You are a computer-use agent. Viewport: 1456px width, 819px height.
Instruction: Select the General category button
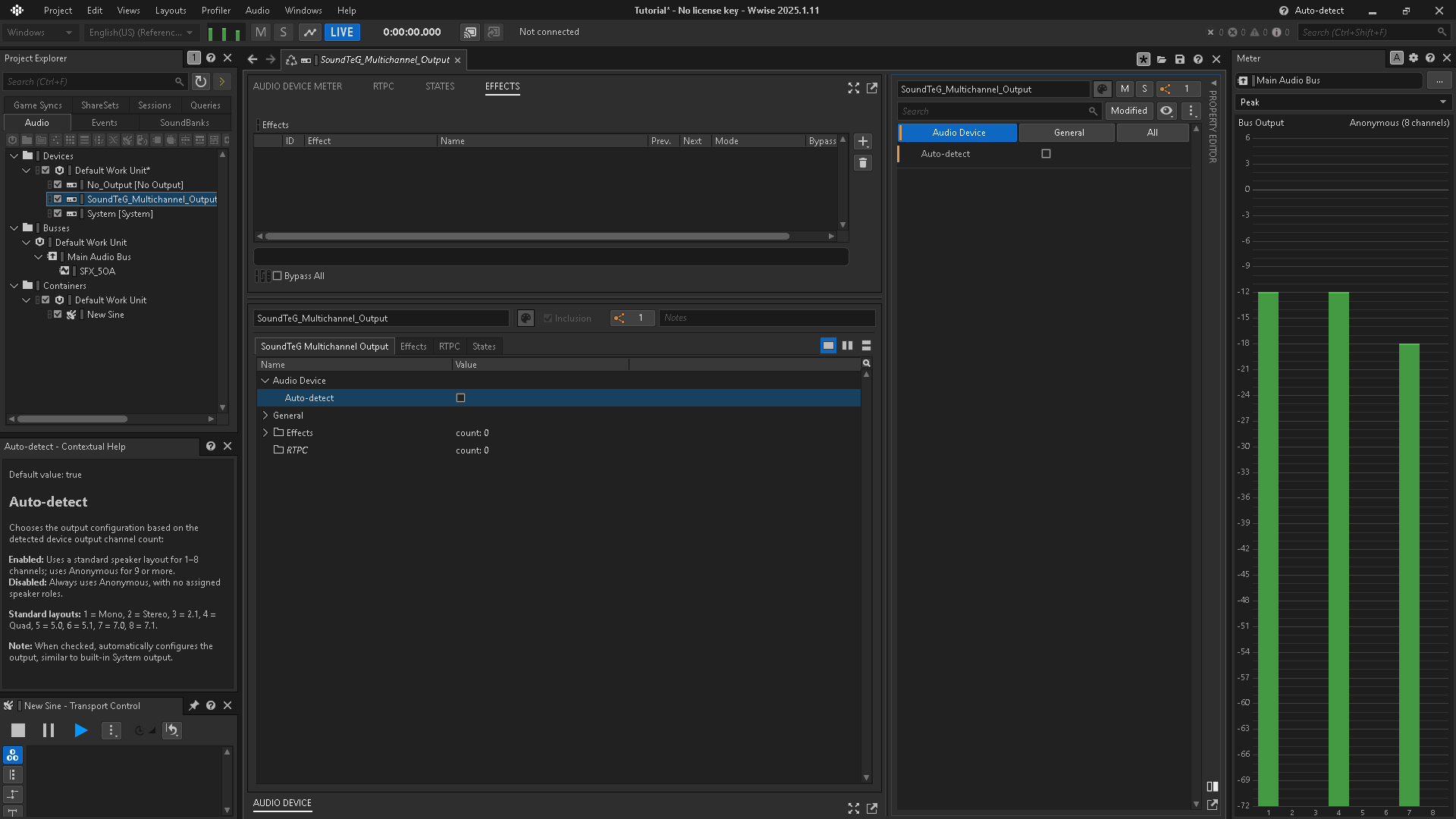click(x=1068, y=133)
